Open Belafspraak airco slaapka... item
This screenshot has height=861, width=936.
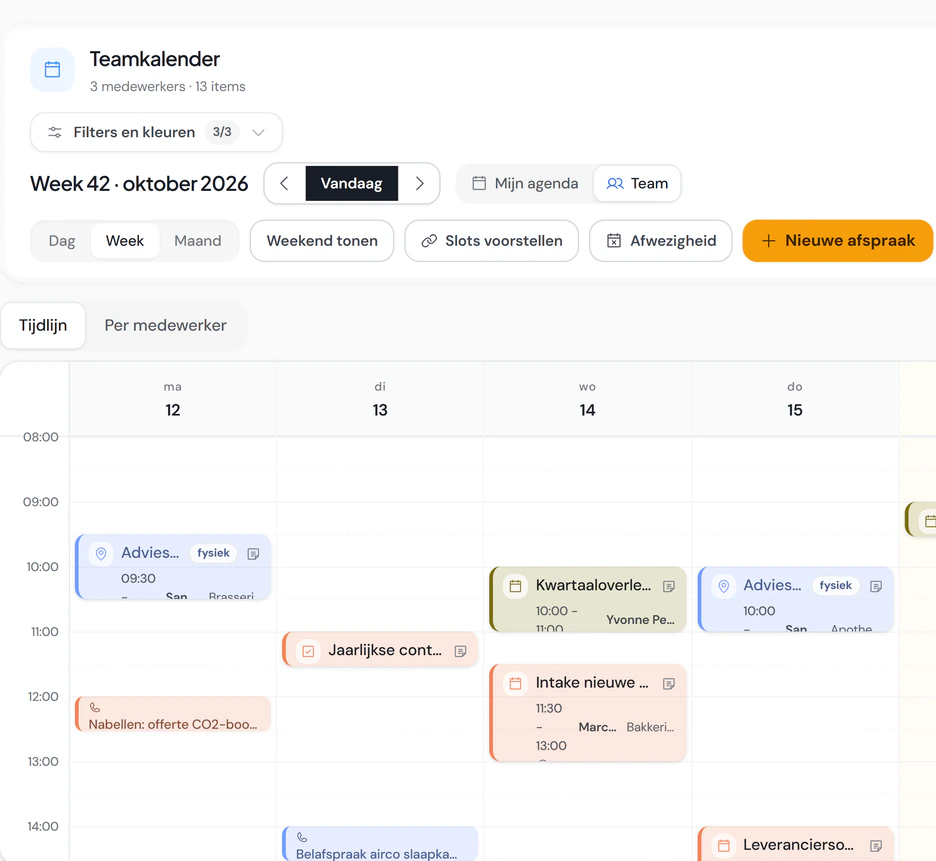[380, 844]
